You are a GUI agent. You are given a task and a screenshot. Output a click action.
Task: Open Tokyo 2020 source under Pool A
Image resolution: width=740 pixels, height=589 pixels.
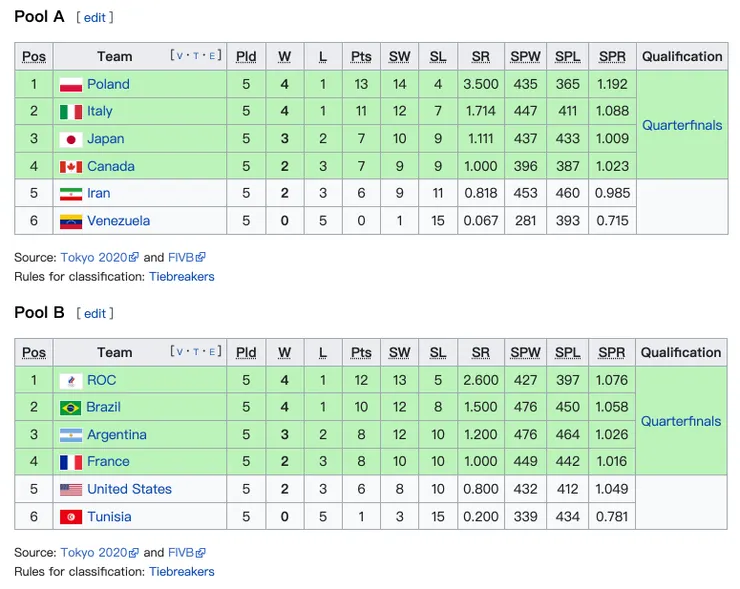coord(94,257)
